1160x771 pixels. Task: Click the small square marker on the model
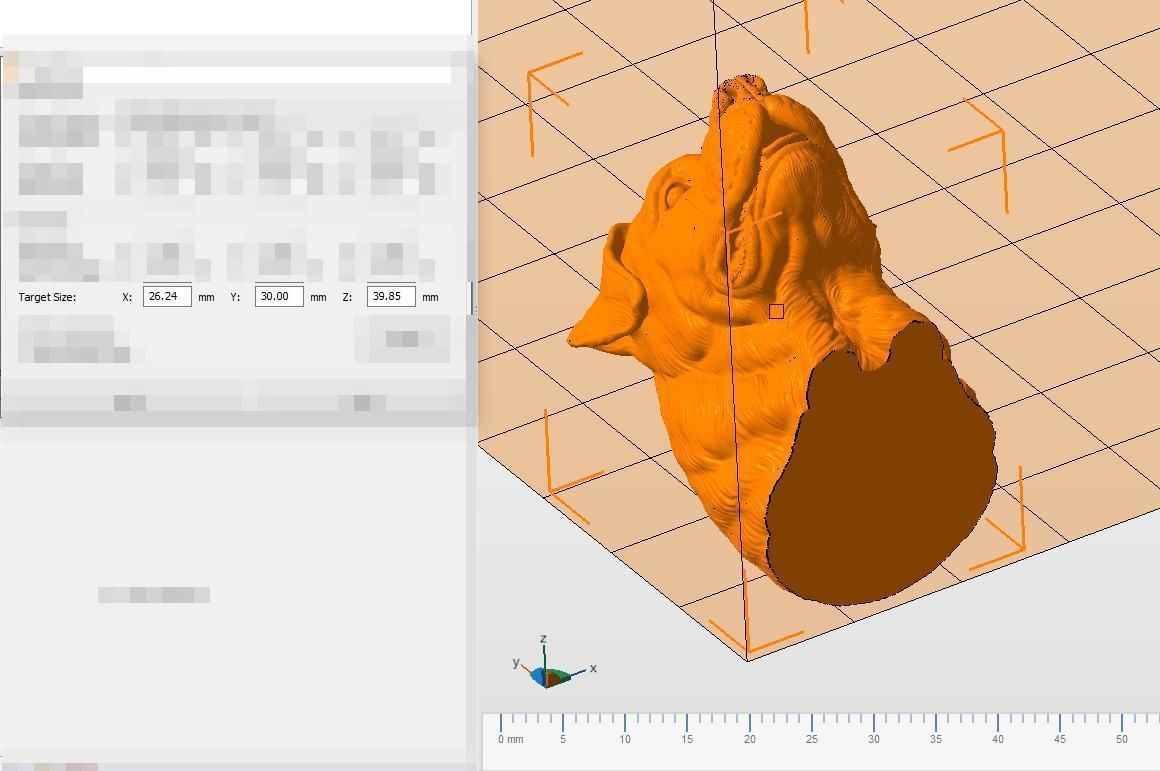[776, 312]
